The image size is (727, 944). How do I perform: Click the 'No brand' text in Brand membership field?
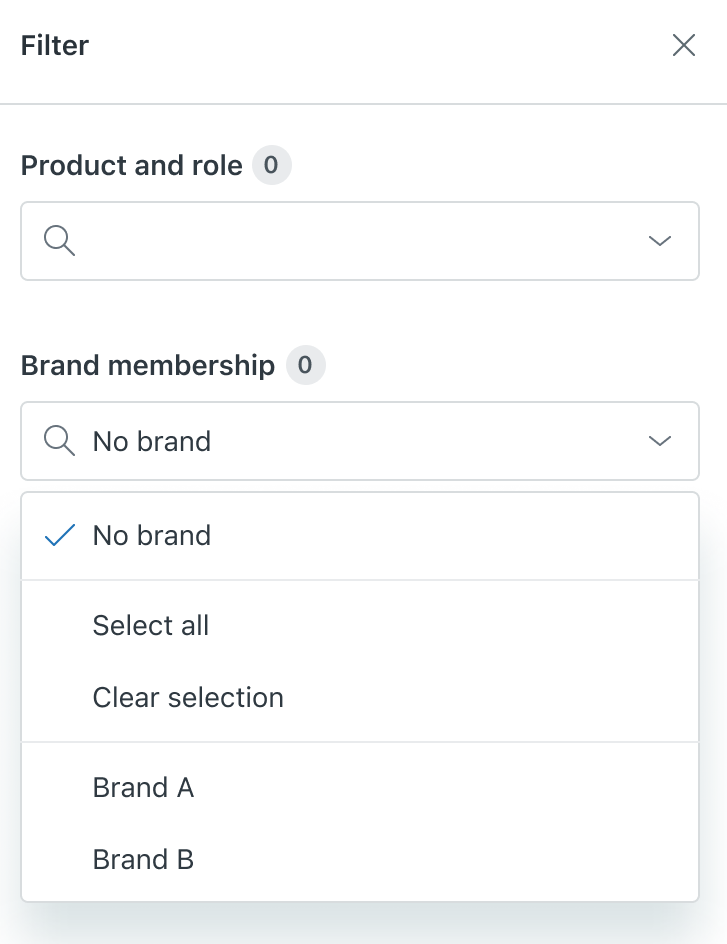152,441
